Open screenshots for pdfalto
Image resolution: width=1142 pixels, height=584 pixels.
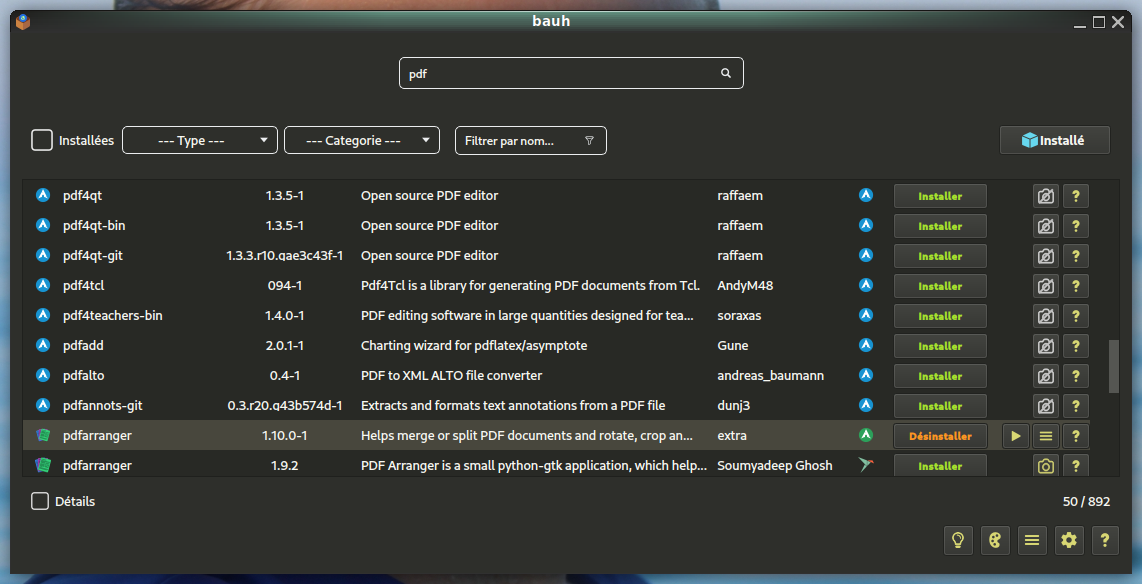[x=1046, y=375]
